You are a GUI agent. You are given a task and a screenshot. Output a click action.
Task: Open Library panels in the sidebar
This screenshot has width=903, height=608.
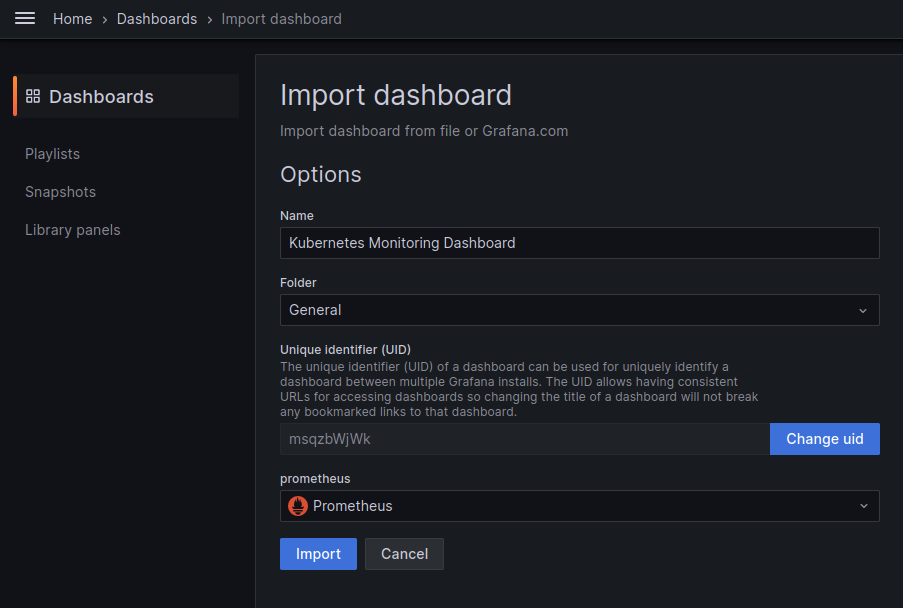[x=72, y=230]
